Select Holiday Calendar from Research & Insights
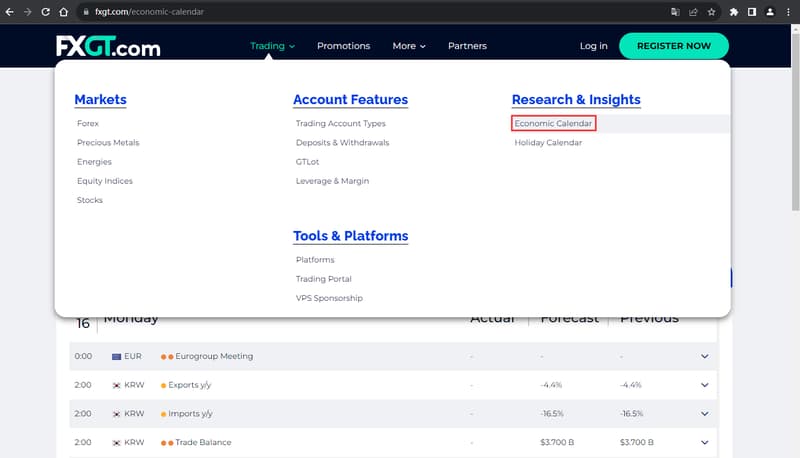Image resolution: width=800 pixels, height=458 pixels. click(548, 143)
